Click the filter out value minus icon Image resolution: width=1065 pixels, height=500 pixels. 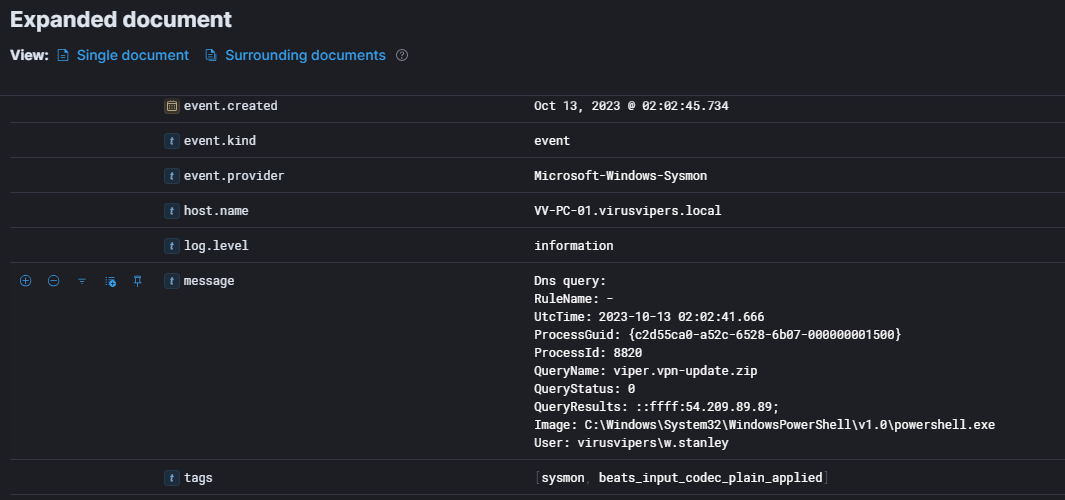pos(54,282)
